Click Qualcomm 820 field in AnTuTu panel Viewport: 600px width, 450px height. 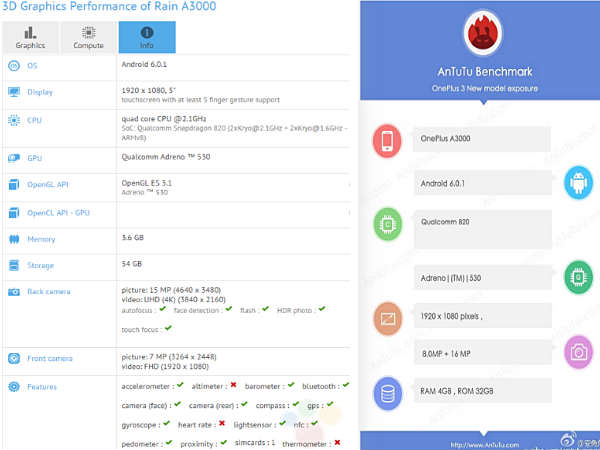483,229
